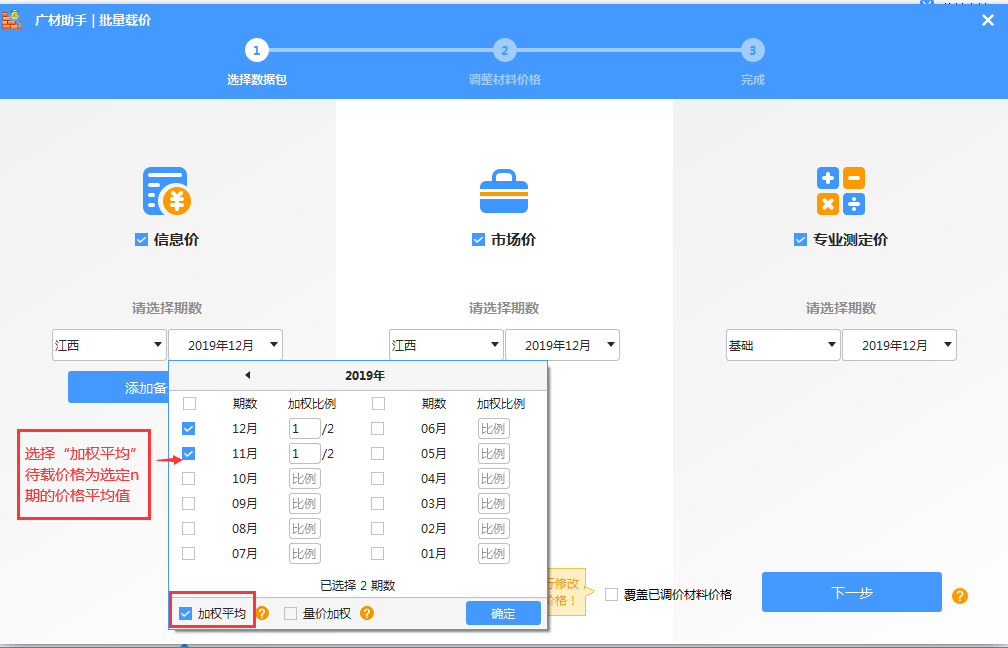Click the 12月 weight ratio input field

point(304,428)
